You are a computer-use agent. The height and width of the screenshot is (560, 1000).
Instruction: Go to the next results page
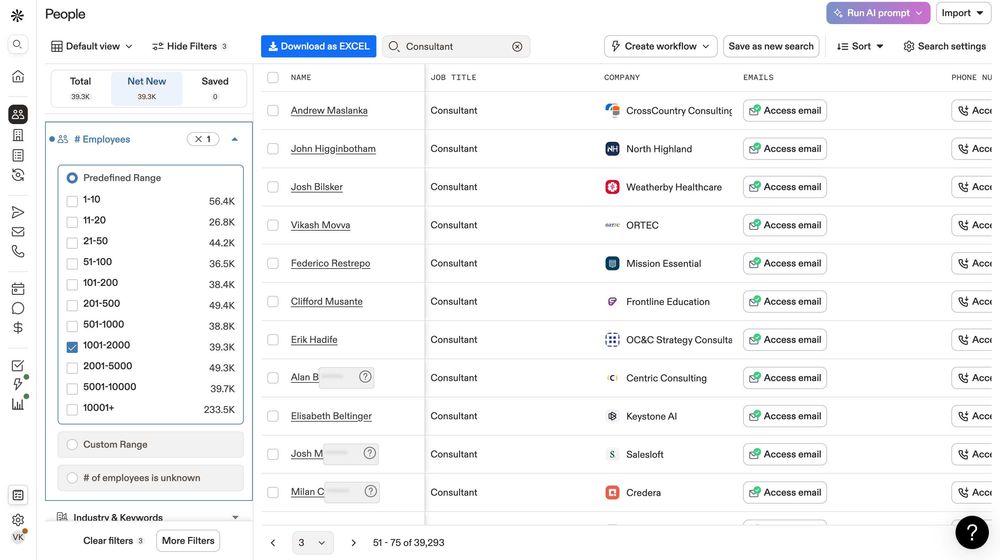[353, 543]
